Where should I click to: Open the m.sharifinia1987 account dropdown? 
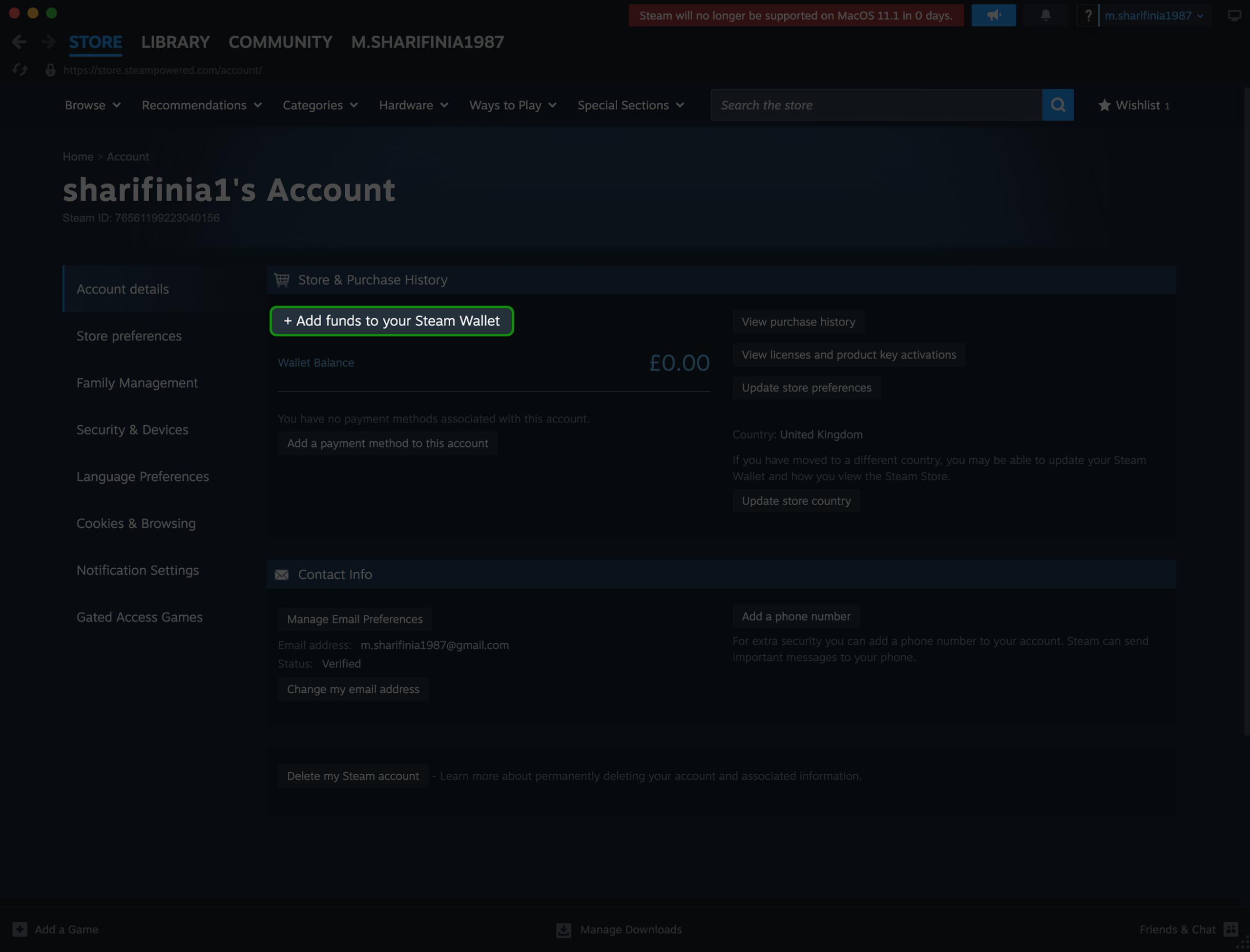(1153, 15)
